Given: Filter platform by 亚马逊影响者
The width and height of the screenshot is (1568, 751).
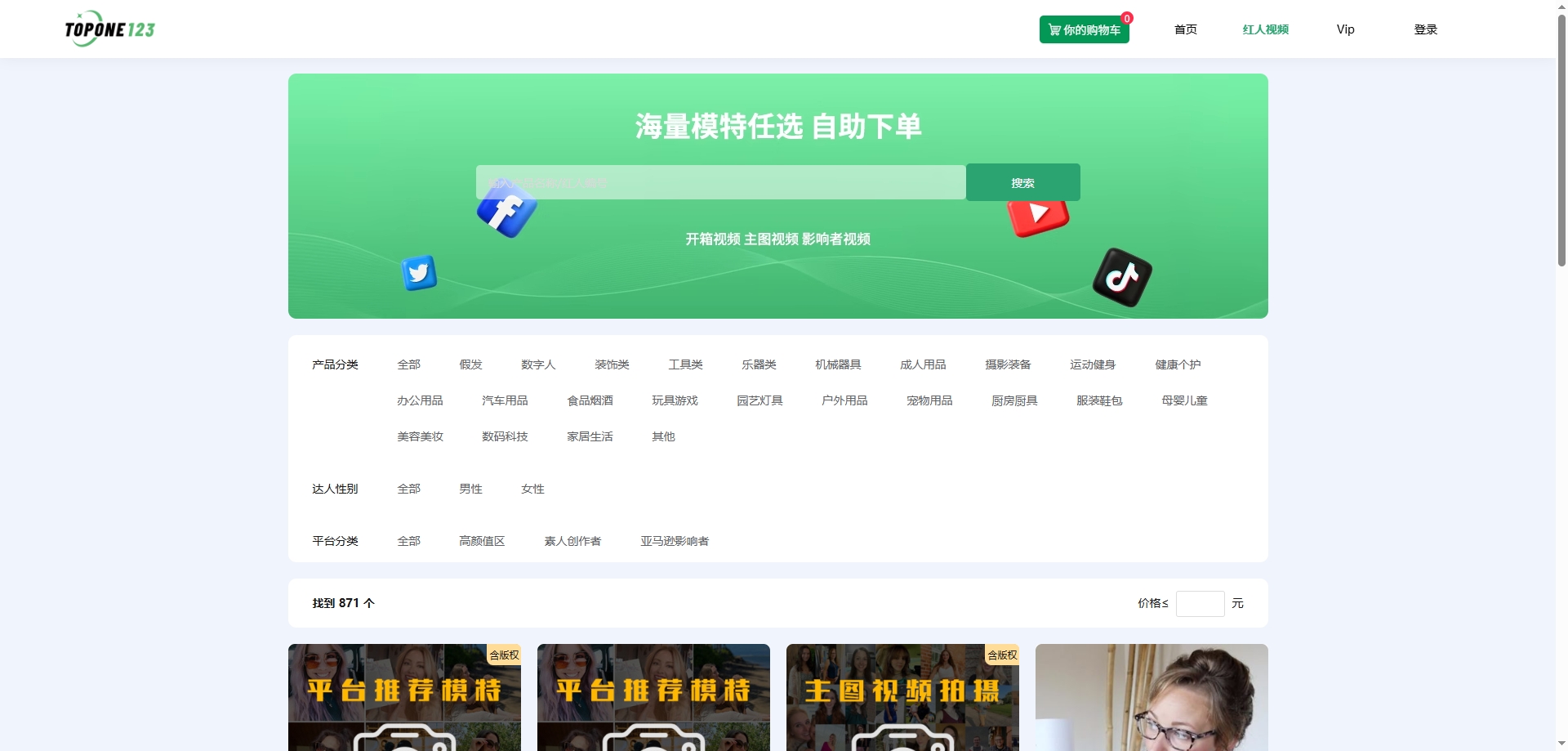Looking at the screenshot, I should (675, 541).
